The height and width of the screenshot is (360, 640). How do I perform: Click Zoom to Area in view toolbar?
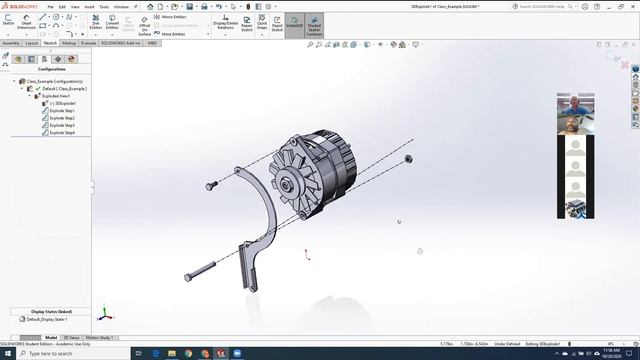319,44
